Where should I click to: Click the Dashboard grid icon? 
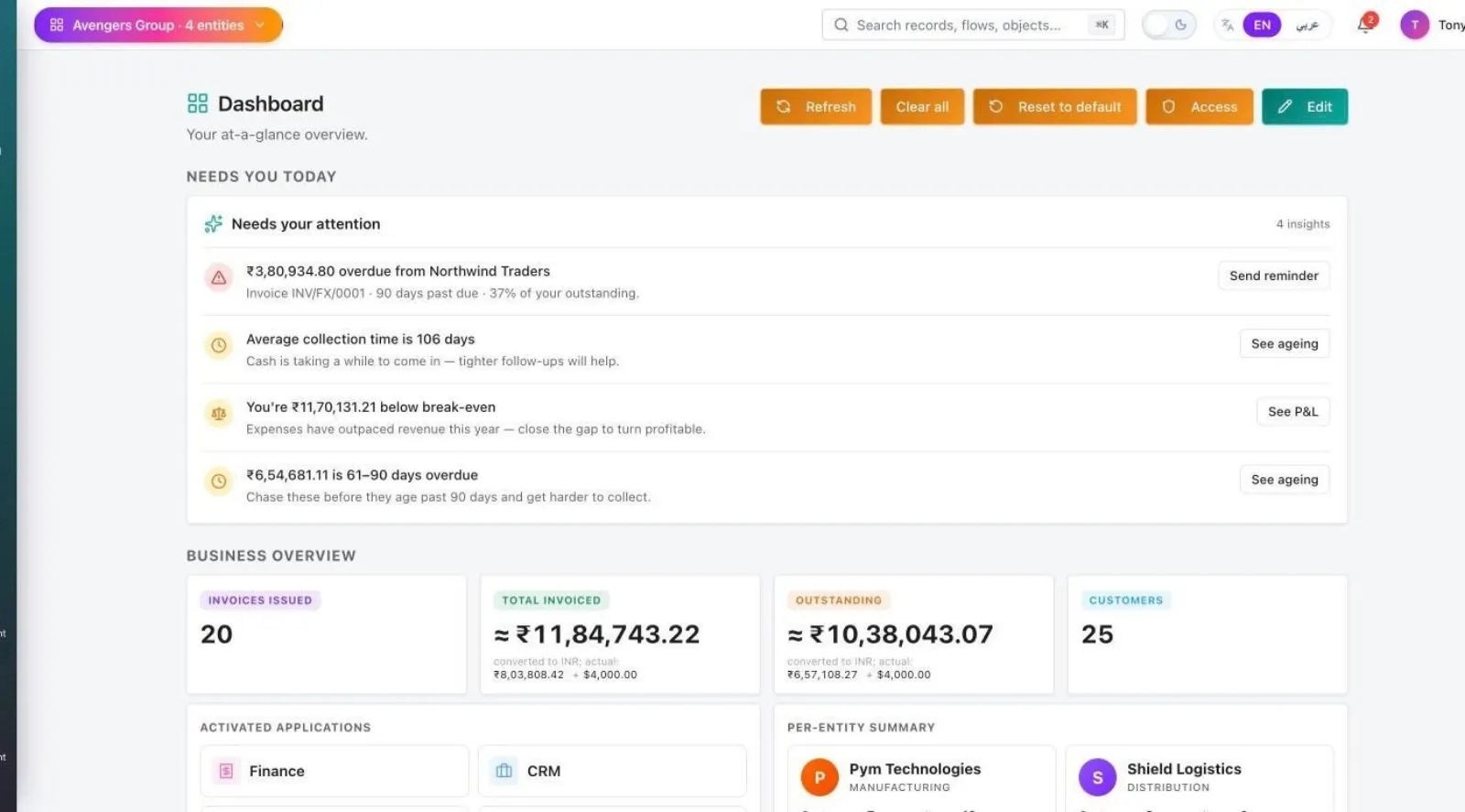point(197,103)
